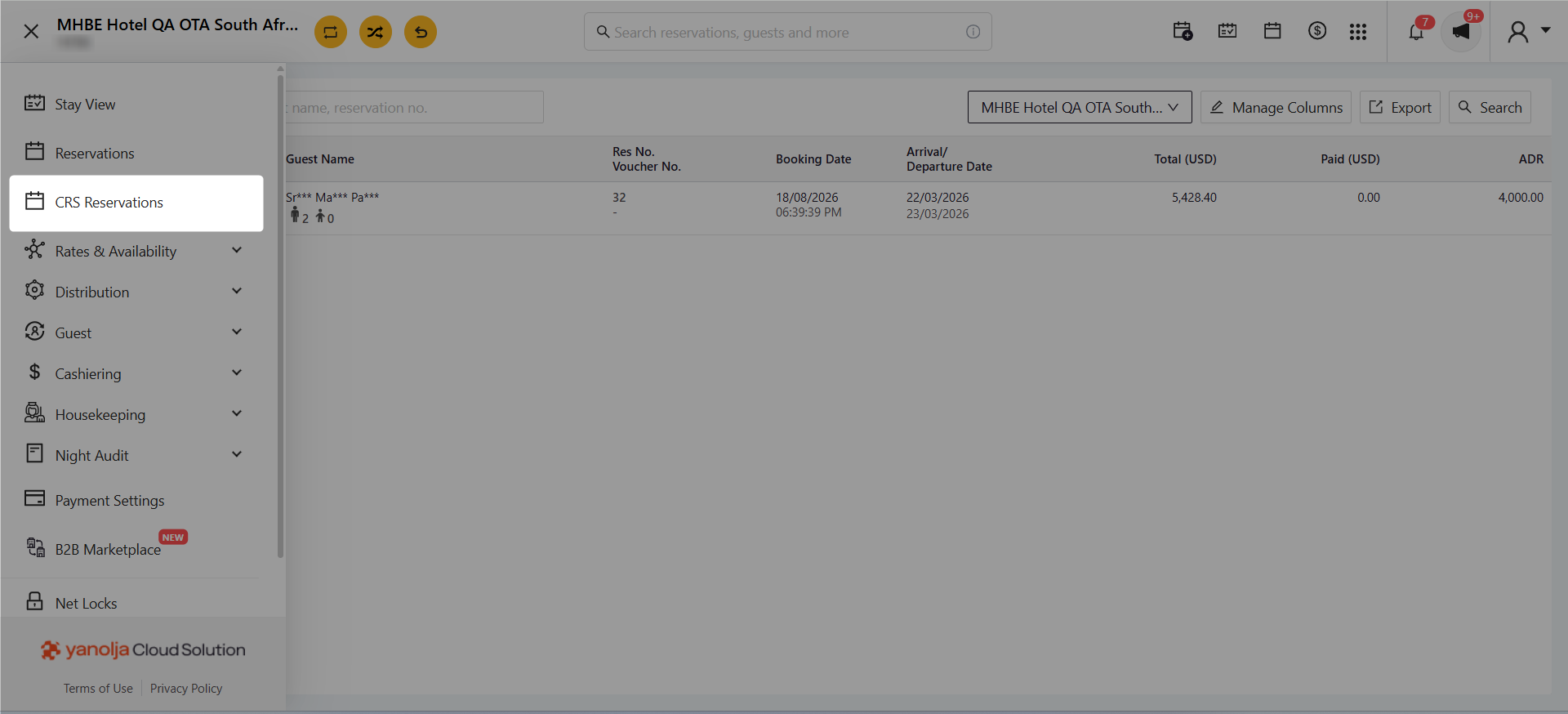Screen dimensions: 1568x714
Task: Click the name, reservation no. filter field
Action: (x=414, y=107)
